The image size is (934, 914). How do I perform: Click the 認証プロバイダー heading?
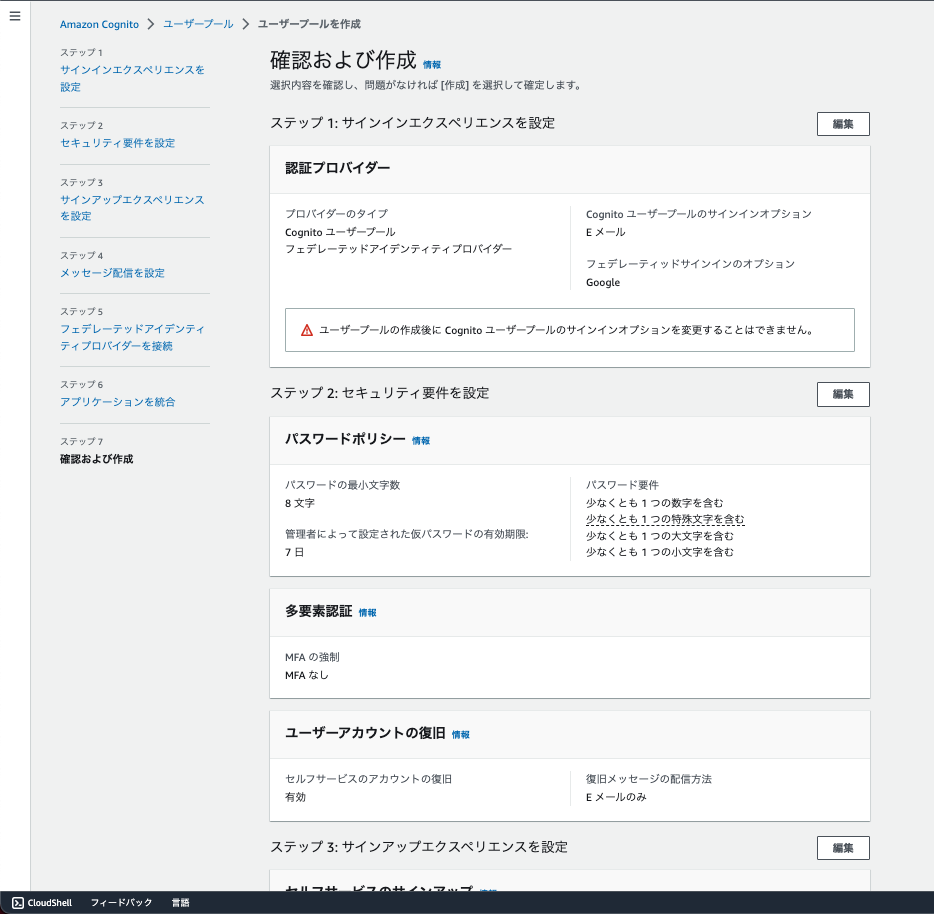(x=337, y=168)
